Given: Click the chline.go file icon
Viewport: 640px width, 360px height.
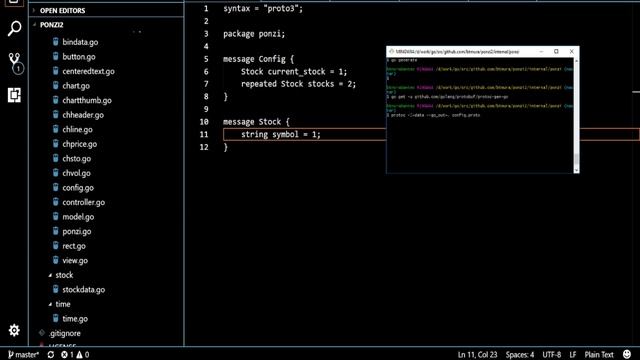Looking at the screenshot, I should pyautogui.click(x=56, y=129).
